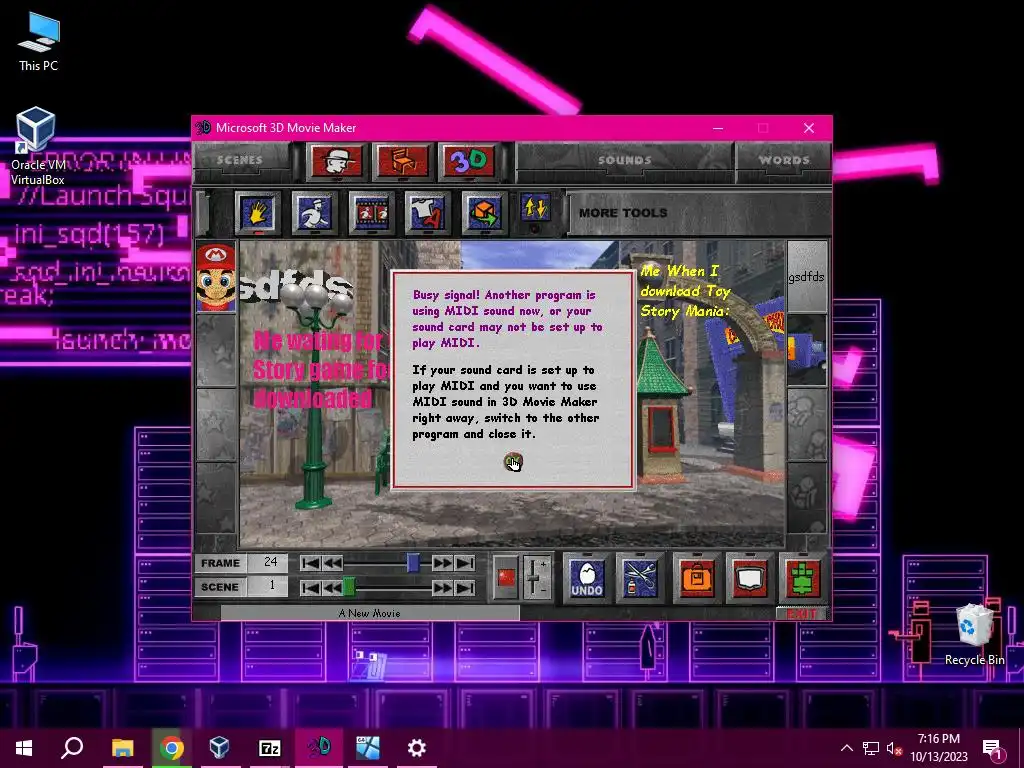Go to next scene button
This screenshot has height=768, width=1024.
442,588
